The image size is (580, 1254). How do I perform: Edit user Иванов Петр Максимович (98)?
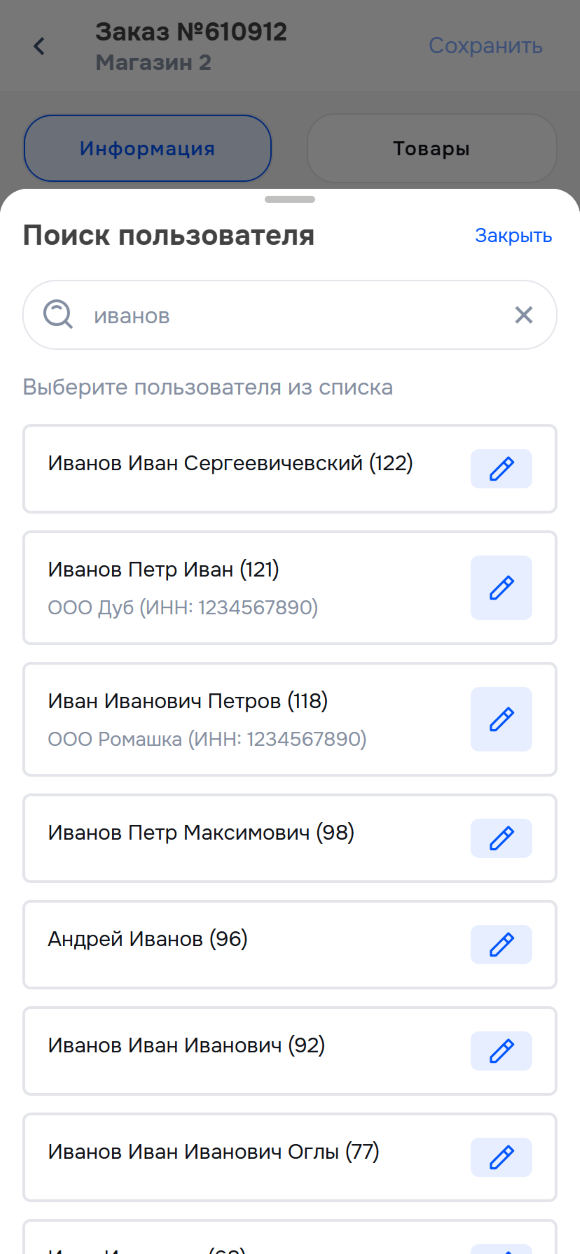[501, 838]
